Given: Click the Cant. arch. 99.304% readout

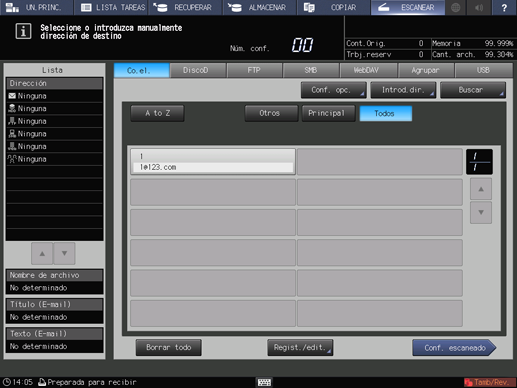Looking at the screenshot, I should 473,54.
